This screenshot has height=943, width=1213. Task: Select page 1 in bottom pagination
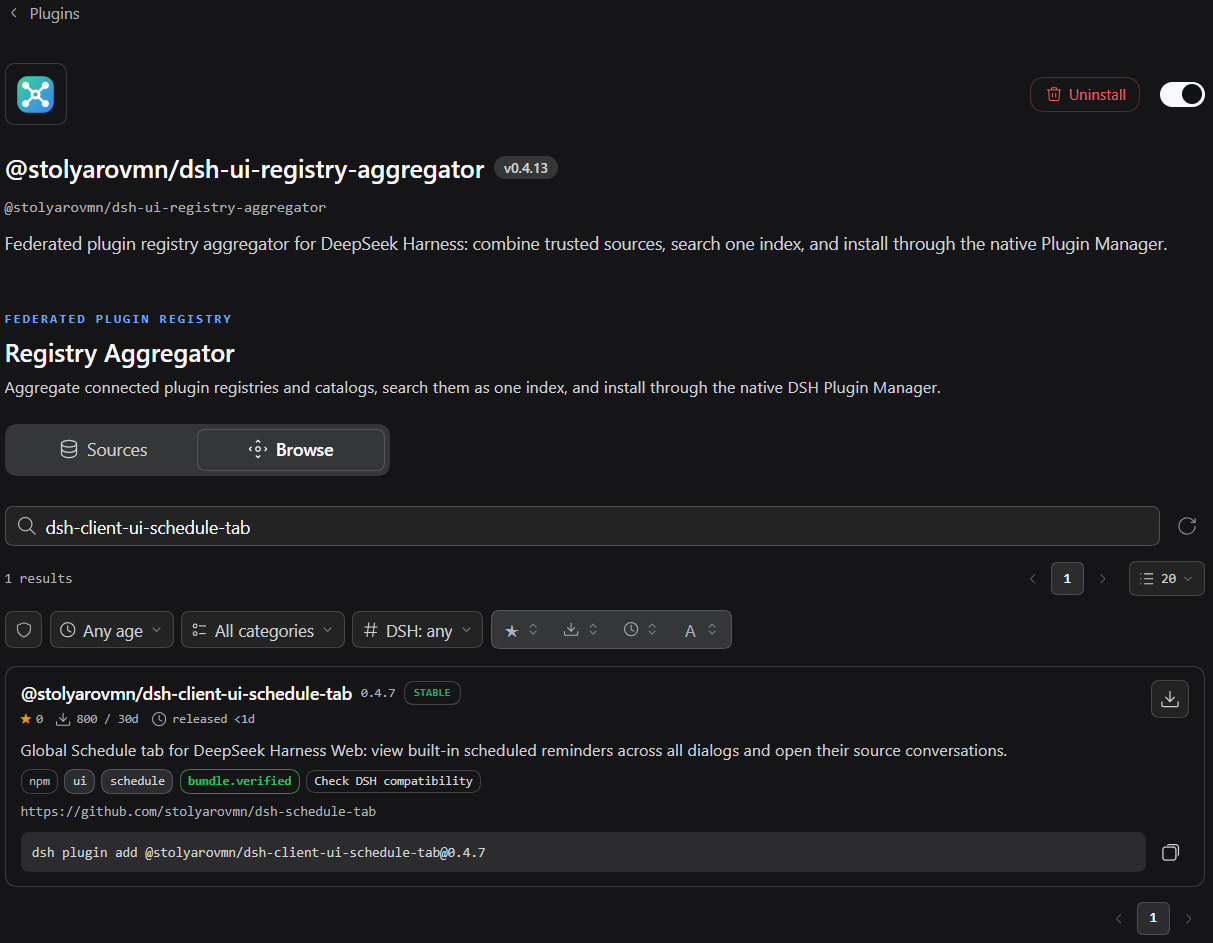point(1153,918)
